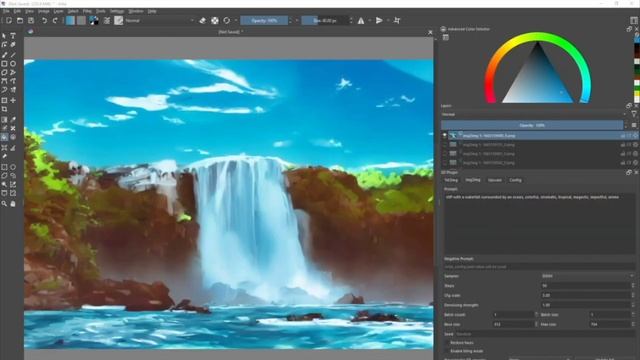Viewport: 640px width, 360px height.
Task: Click the Negative Prompt field
Action: click(539, 267)
